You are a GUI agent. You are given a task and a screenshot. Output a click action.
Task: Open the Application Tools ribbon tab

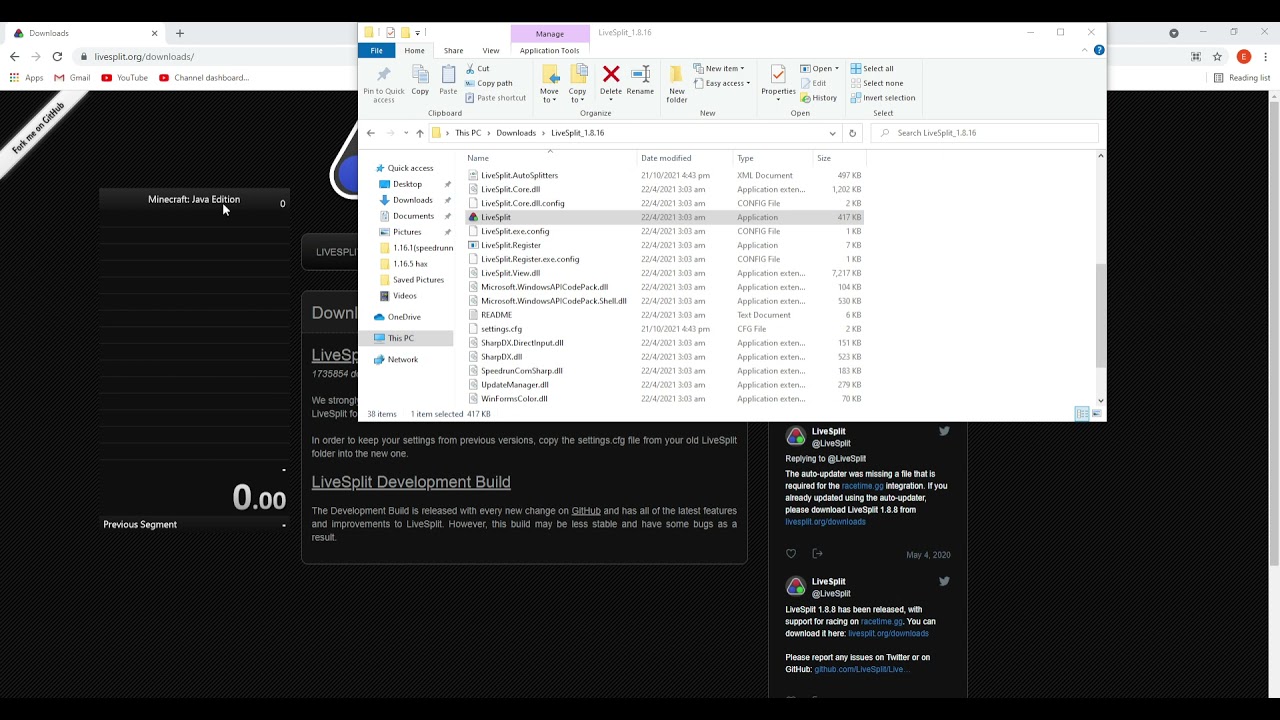(549, 50)
